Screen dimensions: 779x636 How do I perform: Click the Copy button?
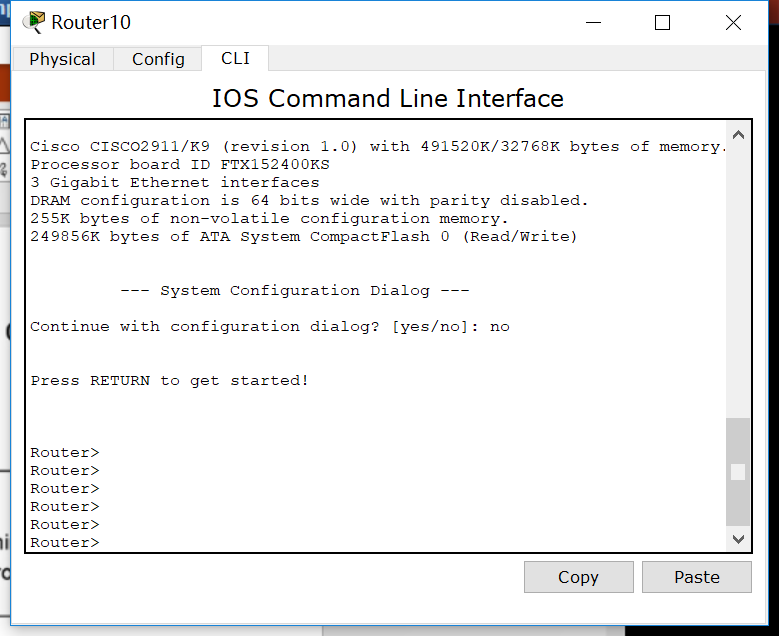point(578,577)
